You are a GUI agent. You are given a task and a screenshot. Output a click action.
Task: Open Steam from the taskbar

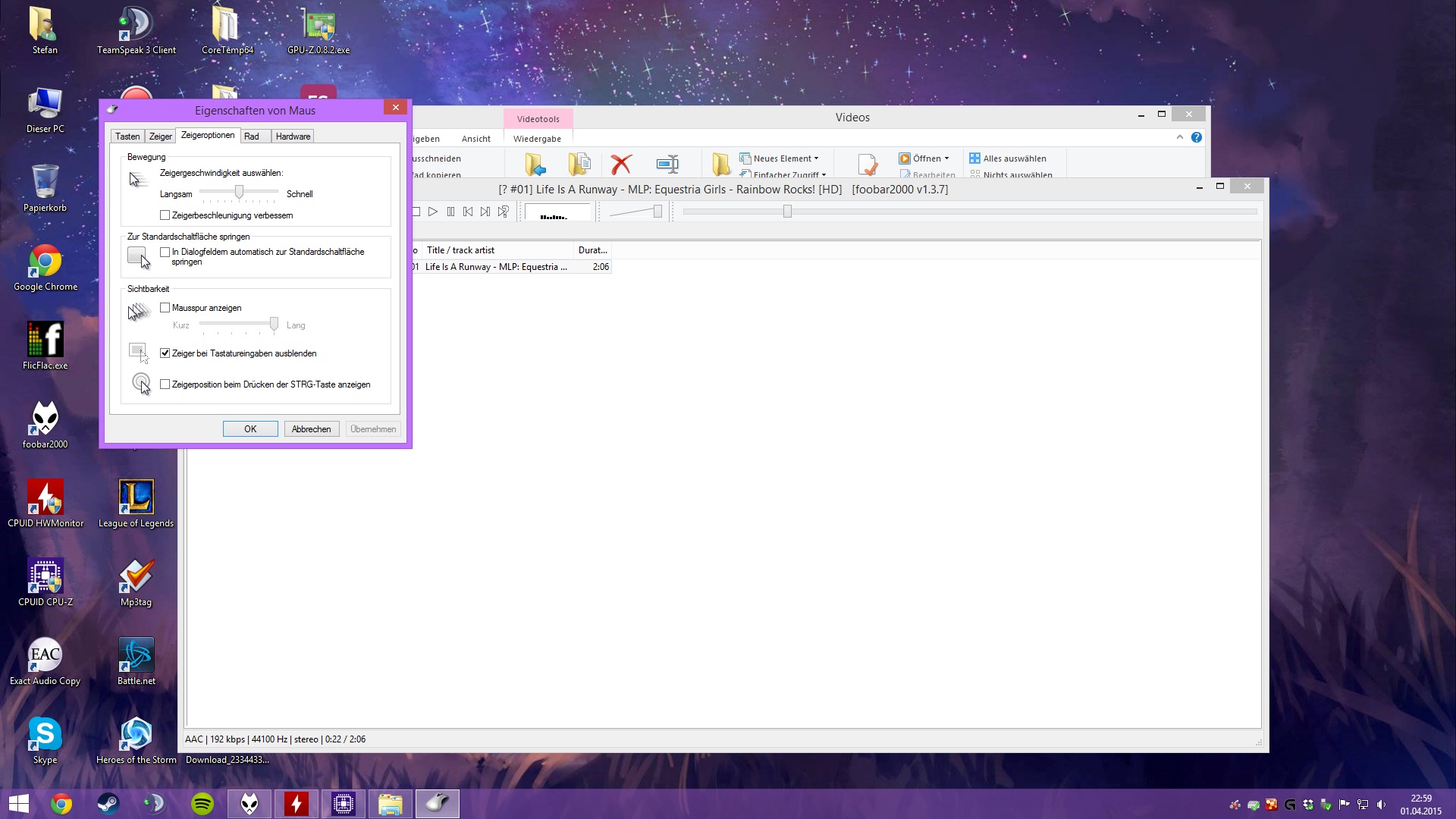point(108,804)
